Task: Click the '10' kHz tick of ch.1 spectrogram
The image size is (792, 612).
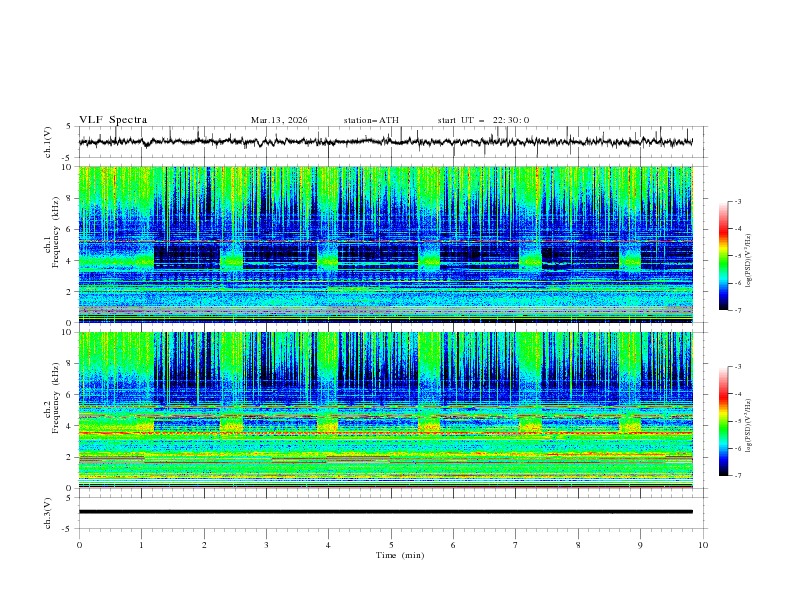Action: click(x=69, y=167)
